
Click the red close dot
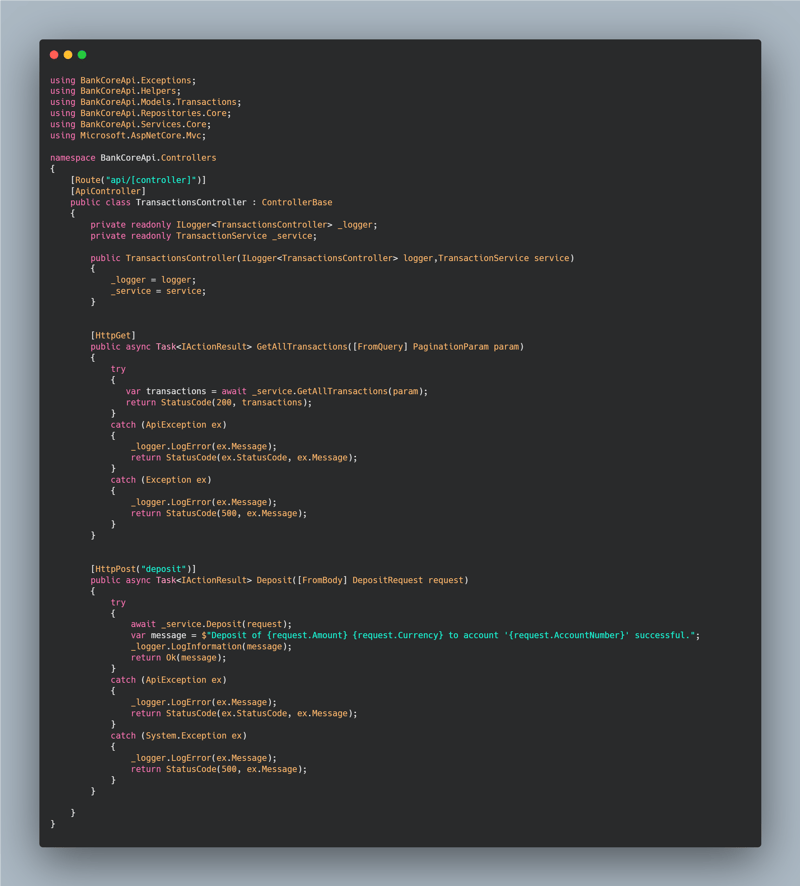click(x=54, y=55)
